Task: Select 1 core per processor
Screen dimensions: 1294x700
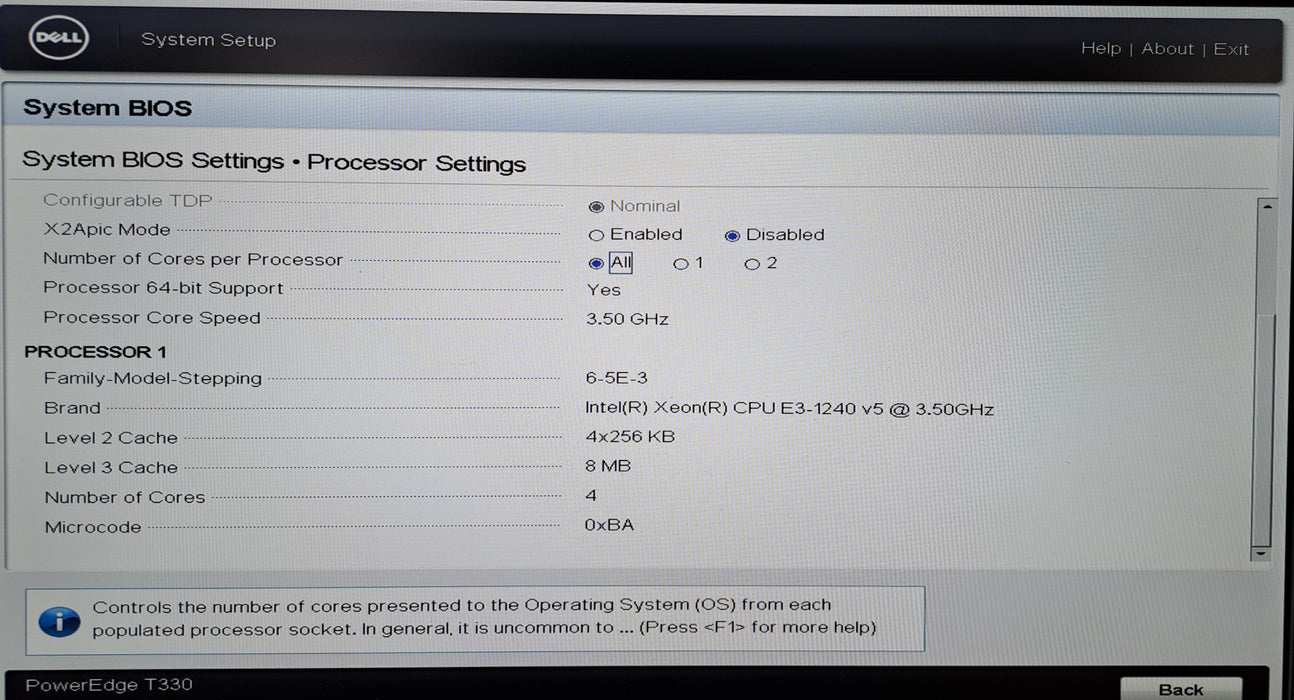Action: click(681, 264)
